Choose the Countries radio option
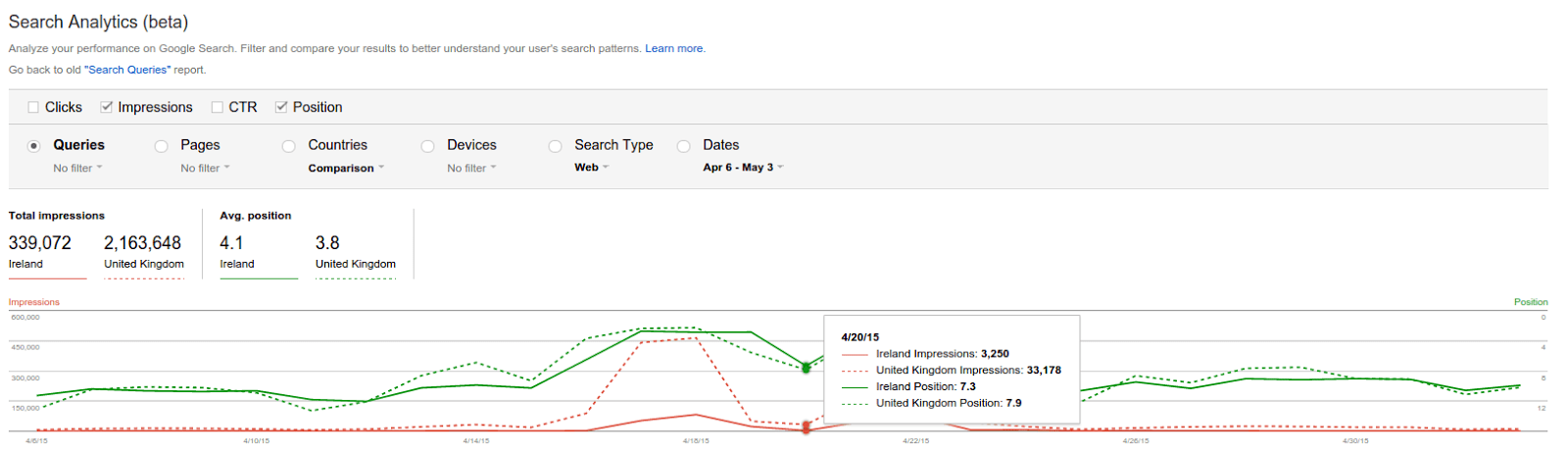The height and width of the screenshot is (453, 1568). coord(289,146)
